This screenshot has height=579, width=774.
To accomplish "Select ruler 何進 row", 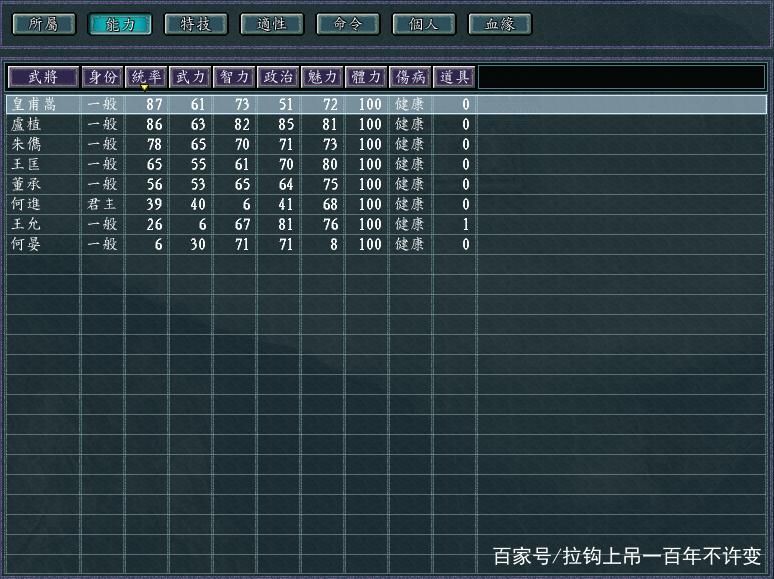I will pos(387,204).
